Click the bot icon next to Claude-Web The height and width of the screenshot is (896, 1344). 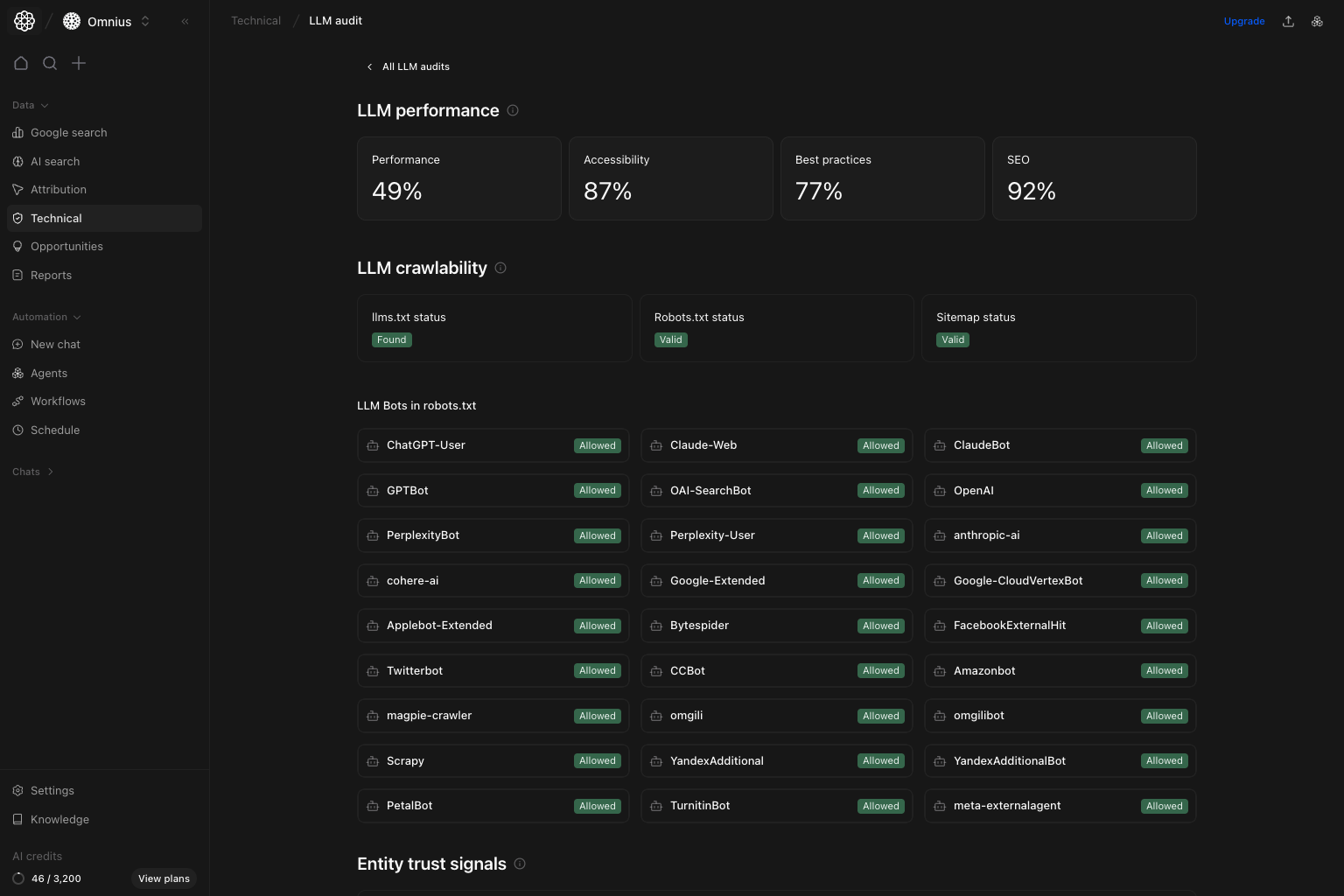pyautogui.click(x=656, y=445)
